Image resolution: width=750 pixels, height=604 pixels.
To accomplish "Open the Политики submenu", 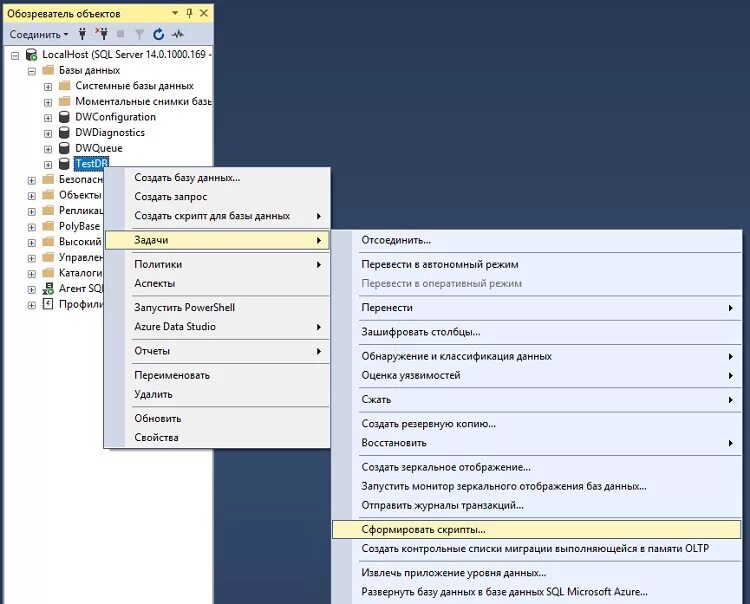I will 217,264.
